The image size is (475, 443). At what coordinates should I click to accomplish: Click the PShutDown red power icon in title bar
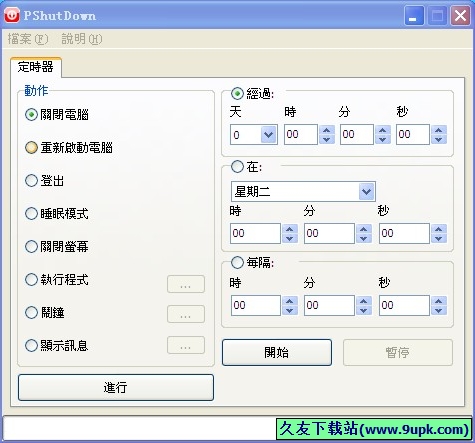tap(12, 15)
